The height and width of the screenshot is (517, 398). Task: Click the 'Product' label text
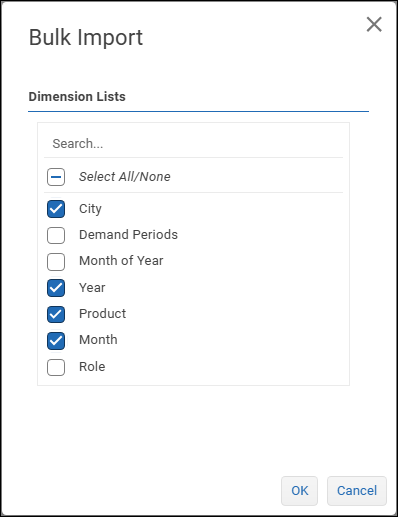[x=102, y=314]
